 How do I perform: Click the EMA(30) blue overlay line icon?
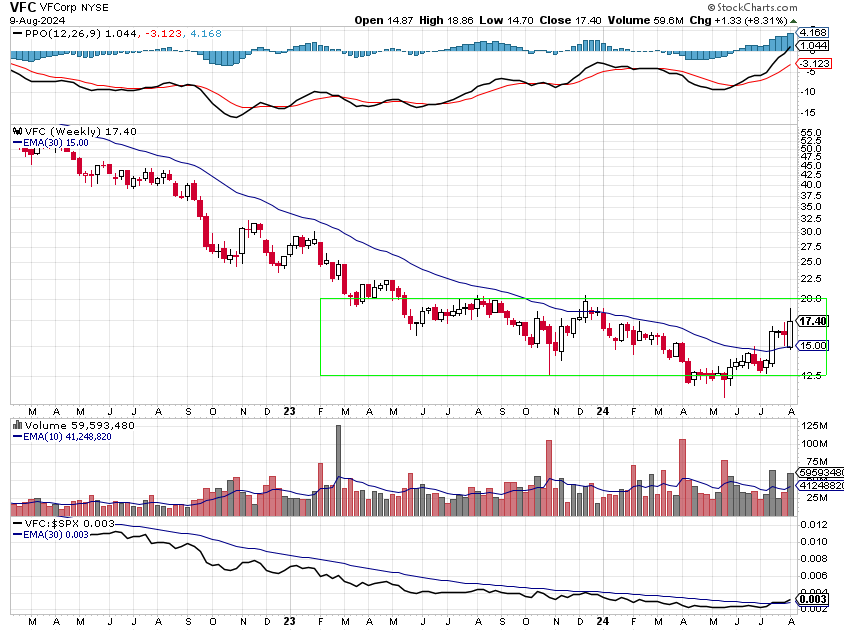click(x=18, y=142)
